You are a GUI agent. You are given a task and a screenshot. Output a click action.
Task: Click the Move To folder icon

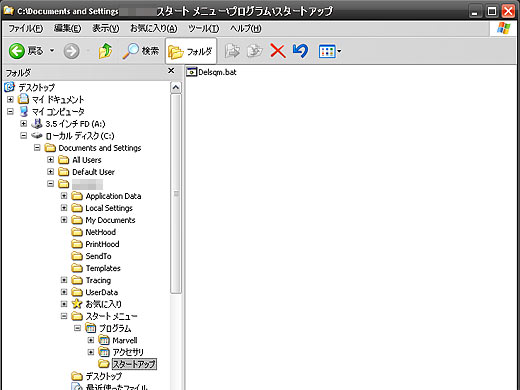coord(232,51)
